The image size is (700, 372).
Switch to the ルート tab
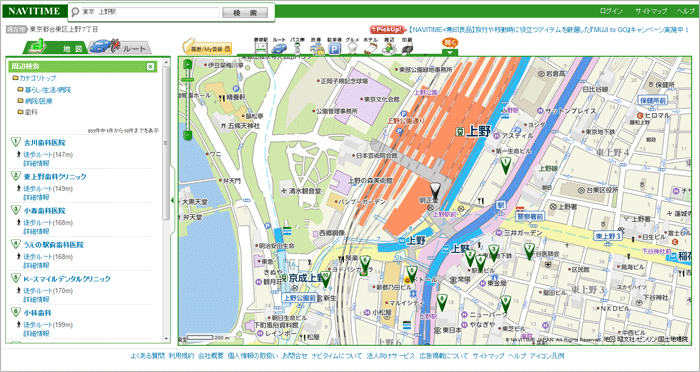point(121,47)
